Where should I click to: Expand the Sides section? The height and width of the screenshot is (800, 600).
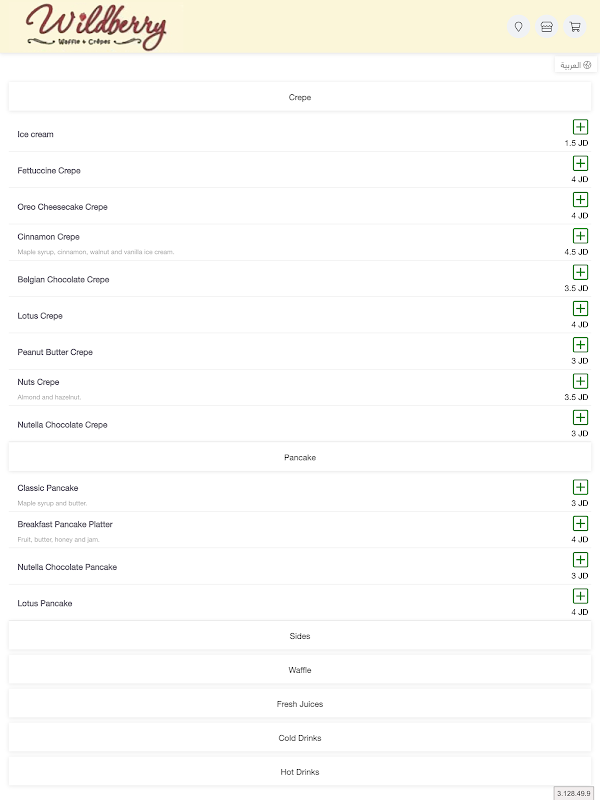coord(300,636)
